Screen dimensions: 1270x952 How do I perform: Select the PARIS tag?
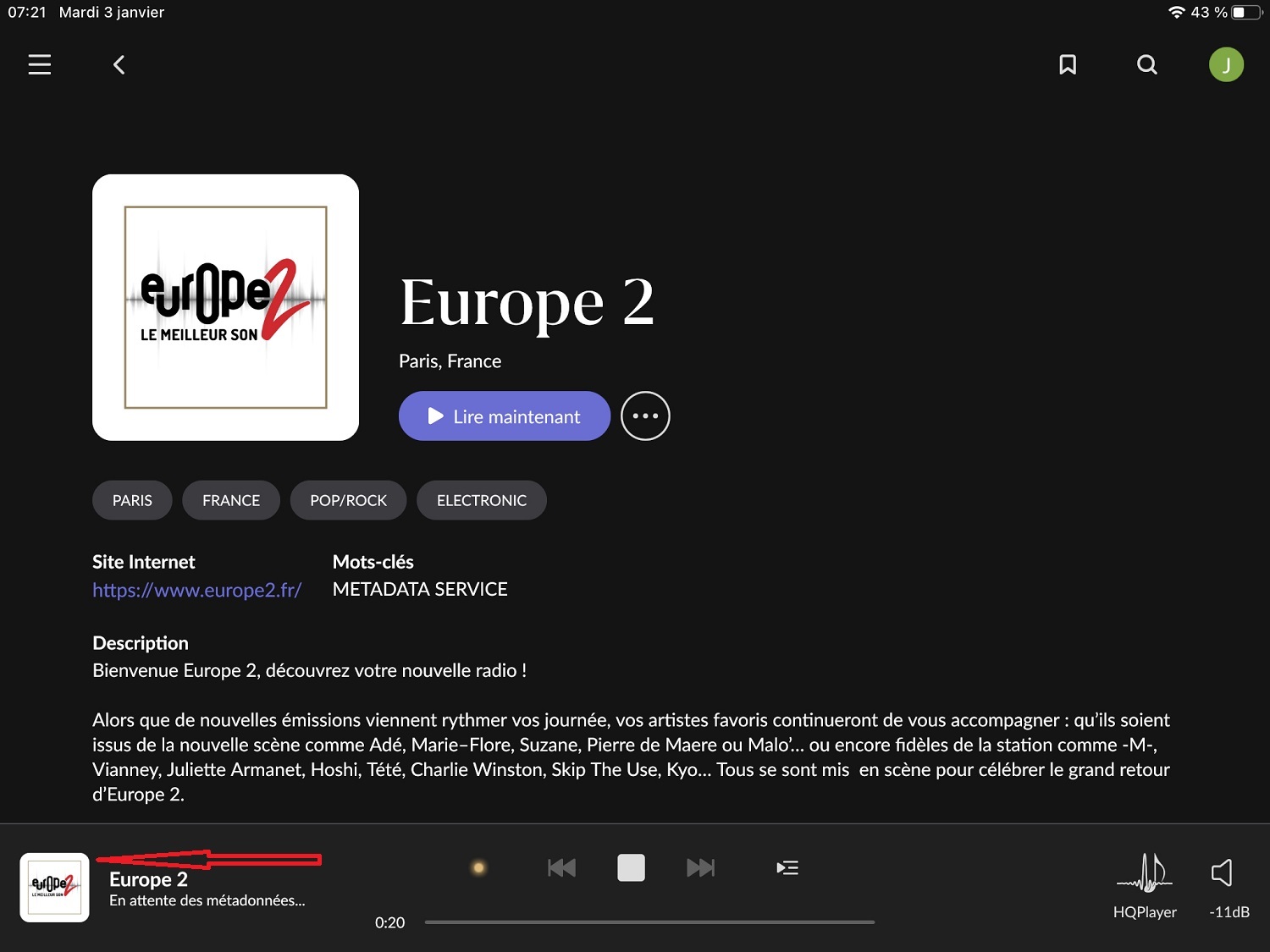click(x=132, y=500)
